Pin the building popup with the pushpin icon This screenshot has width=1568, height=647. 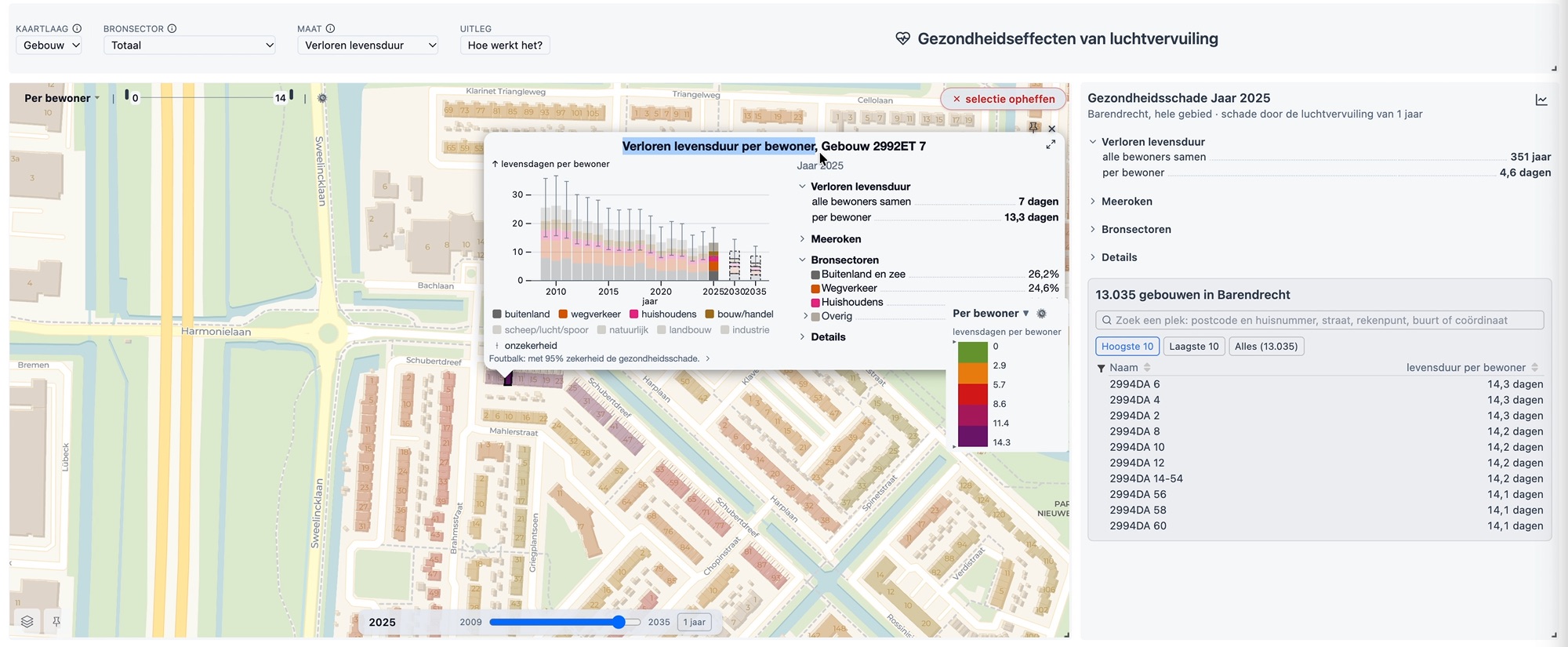tap(1033, 128)
